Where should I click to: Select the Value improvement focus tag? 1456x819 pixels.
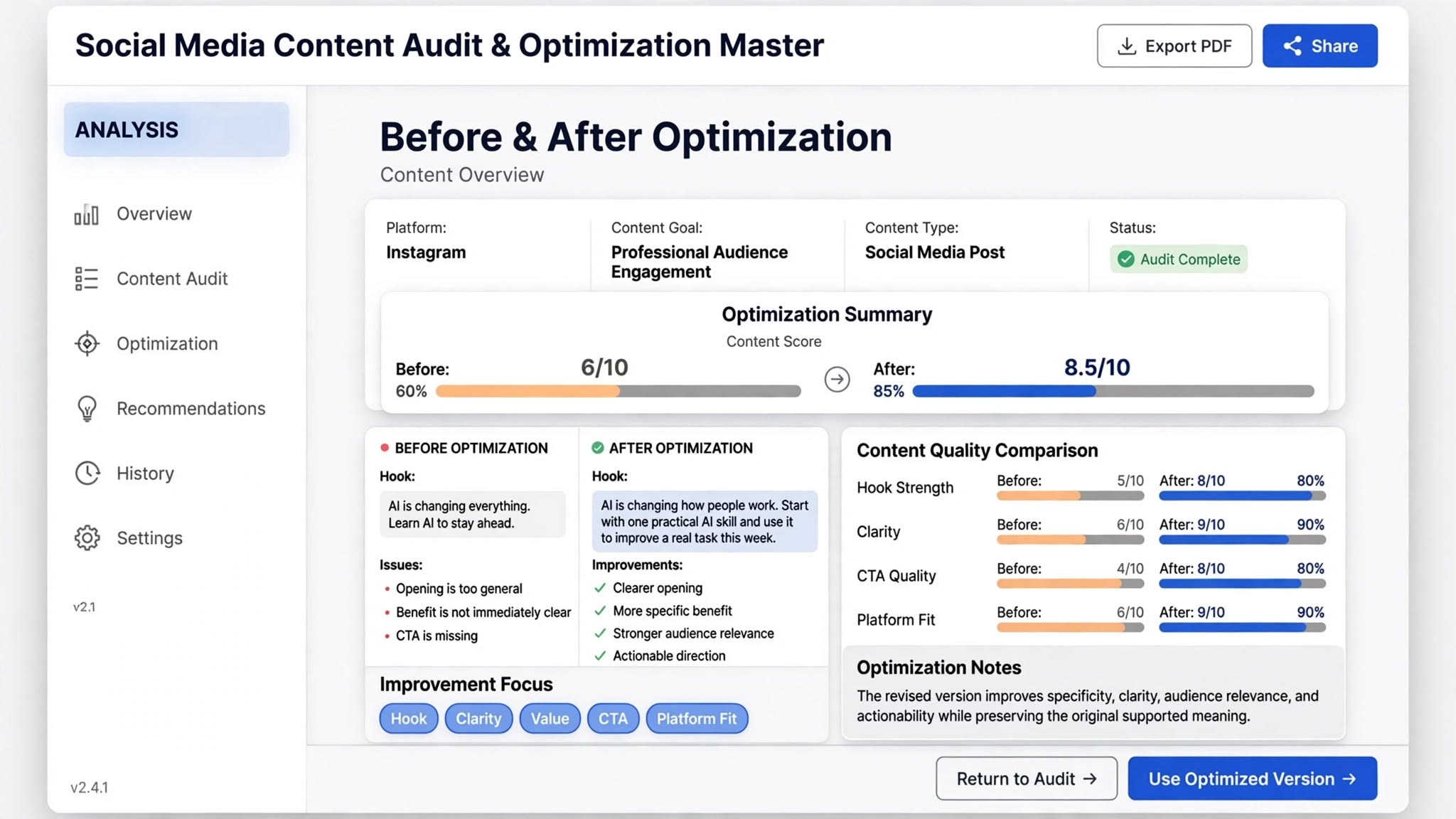coord(550,719)
